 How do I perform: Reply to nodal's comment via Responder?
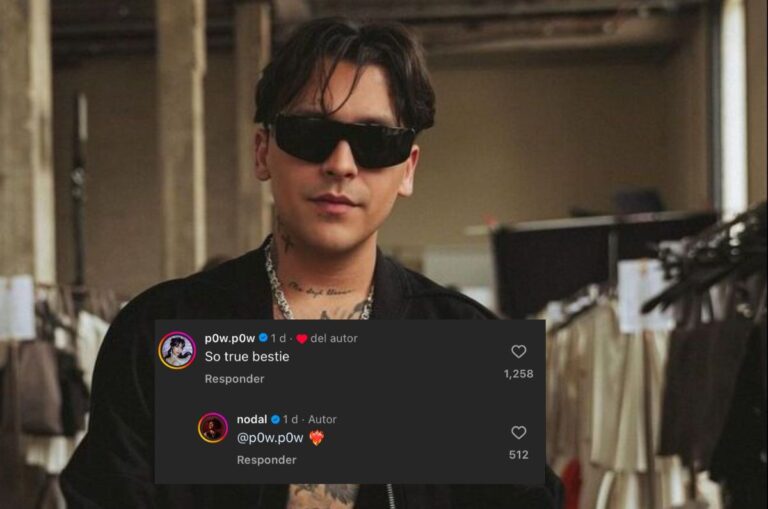coord(266,460)
